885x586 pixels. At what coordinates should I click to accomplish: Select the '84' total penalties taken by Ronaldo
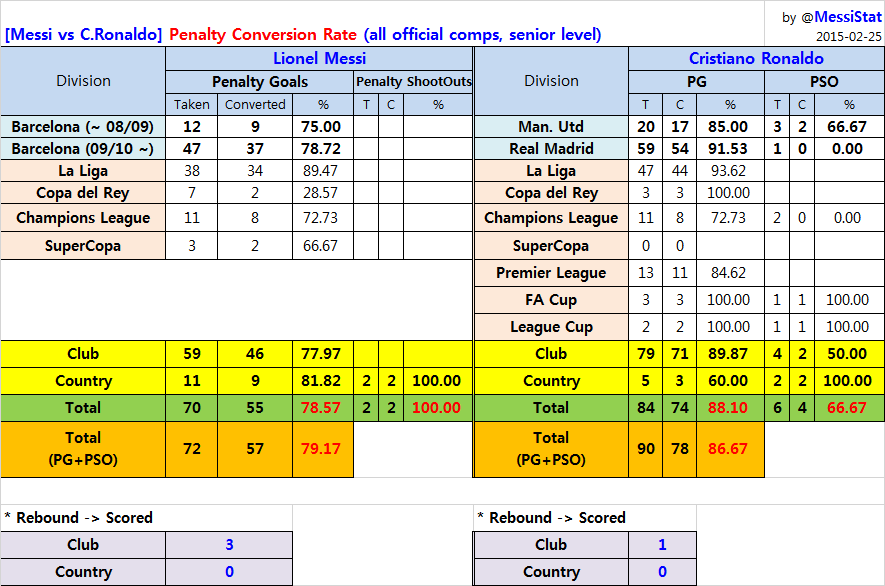click(646, 408)
